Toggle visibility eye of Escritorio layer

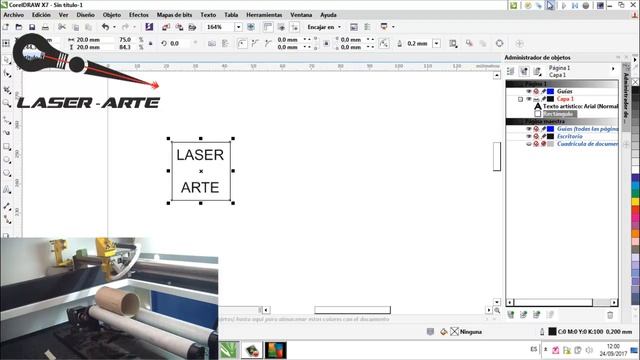[529, 136]
